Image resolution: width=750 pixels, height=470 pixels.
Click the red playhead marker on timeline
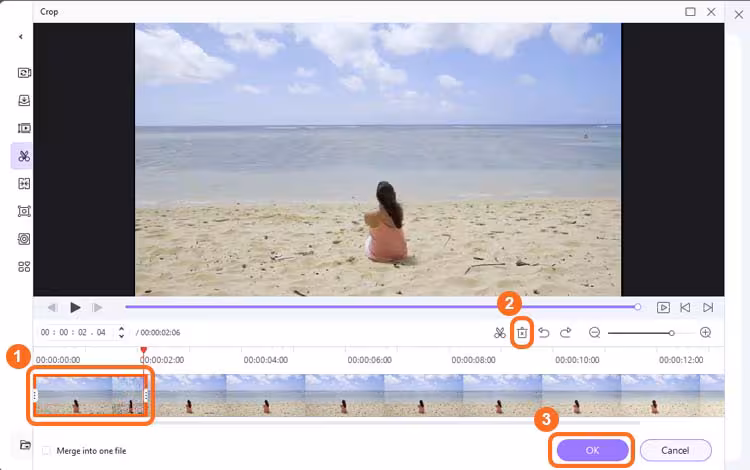(143, 350)
